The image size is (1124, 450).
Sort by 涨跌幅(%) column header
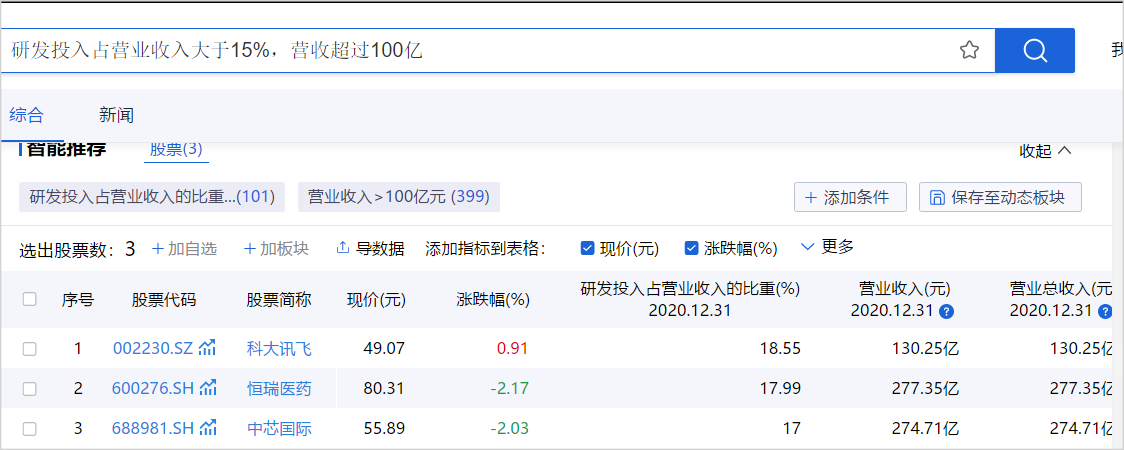pos(492,300)
